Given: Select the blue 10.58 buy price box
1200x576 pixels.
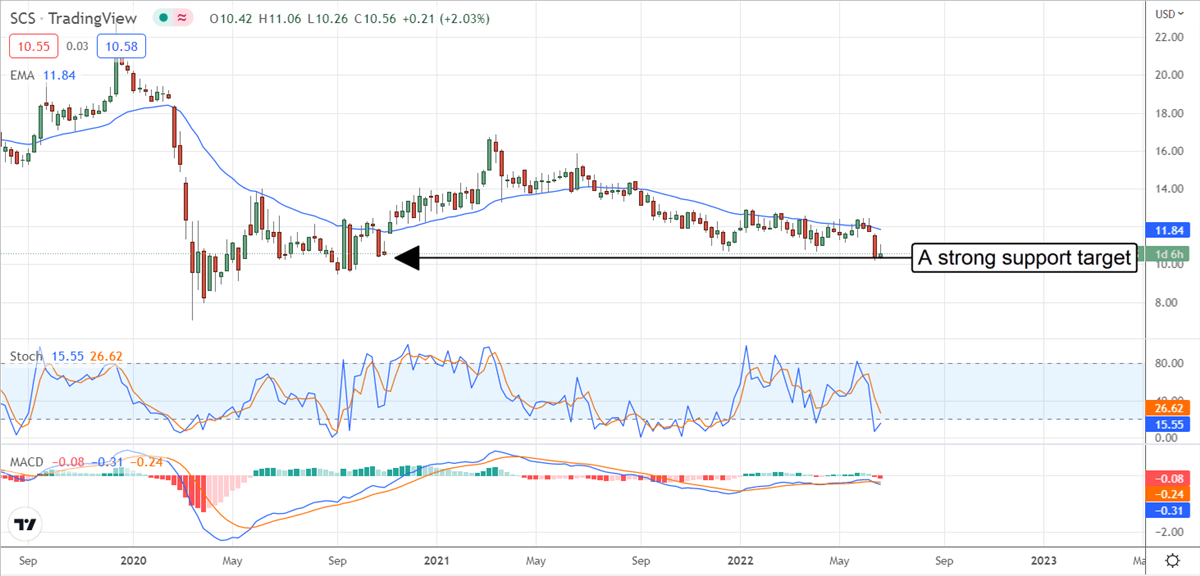Looking at the screenshot, I should (x=122, y=45).
